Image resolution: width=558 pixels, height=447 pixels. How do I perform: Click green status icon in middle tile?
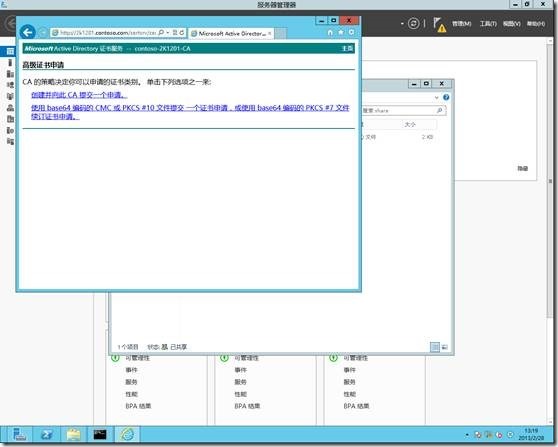tap(224, 358)
